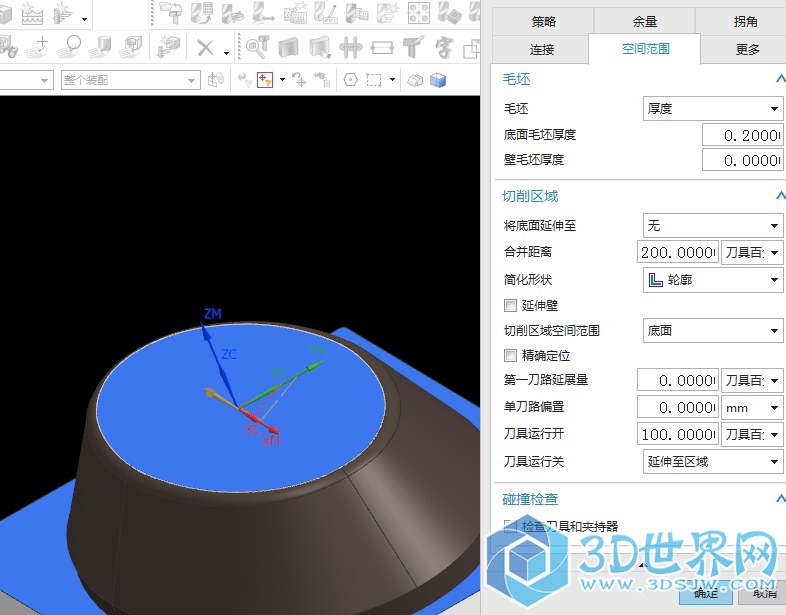The width and height of the screenshot is (786, 615).
Task: Open the 刀具运行开 unit dropdown
Action: (752, 434)
